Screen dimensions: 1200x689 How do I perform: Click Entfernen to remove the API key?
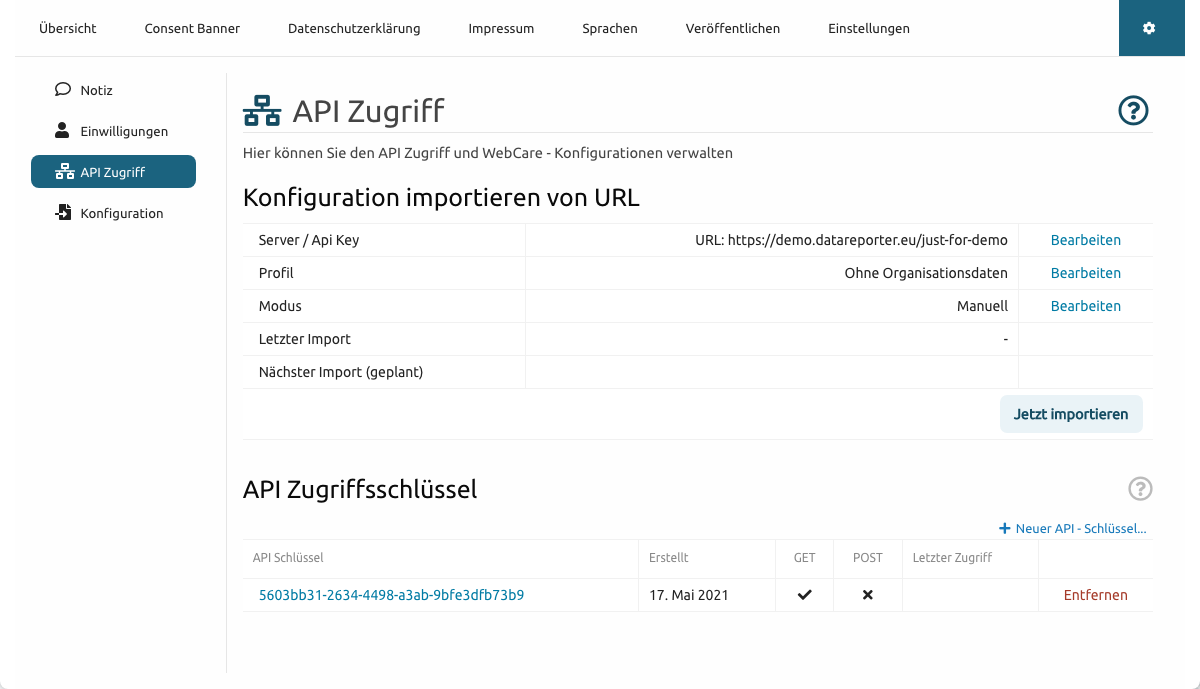pos(1095,595)
